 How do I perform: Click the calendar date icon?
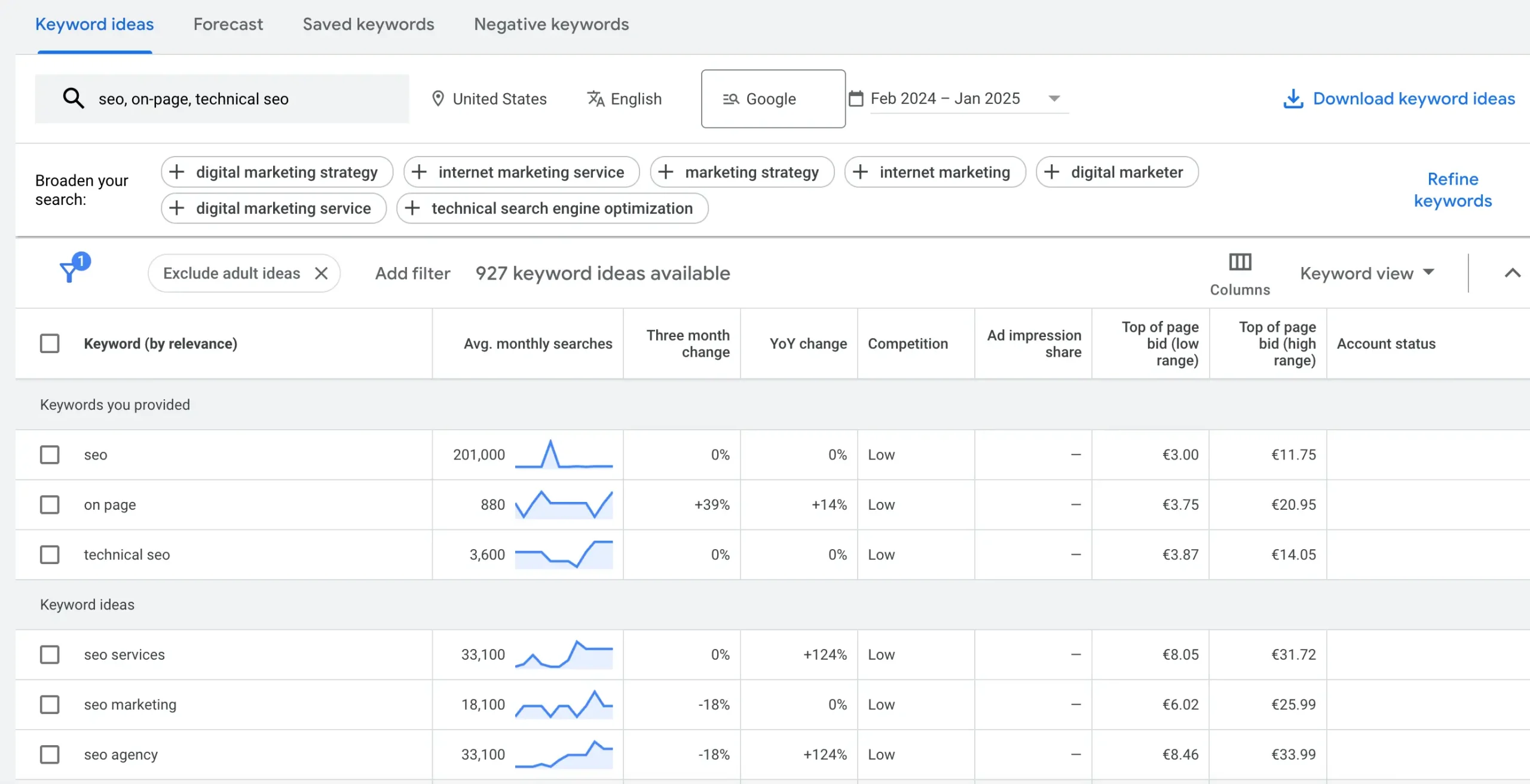click(856, 99)
